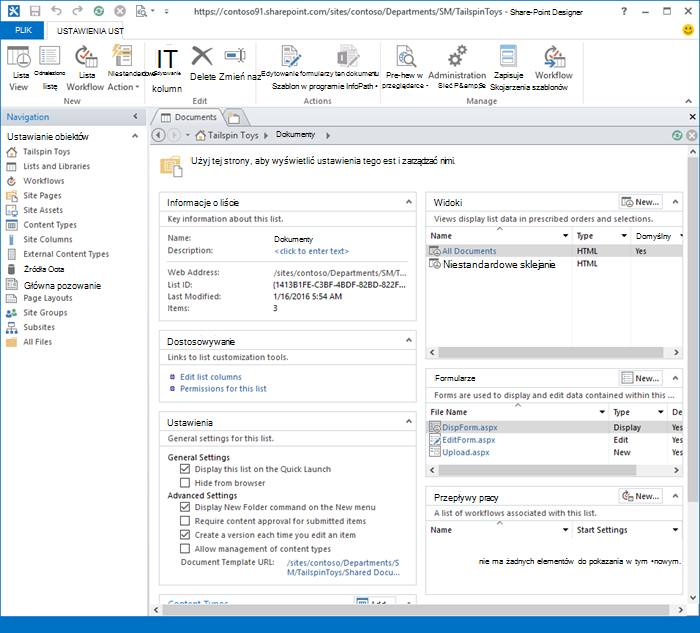
Task: Open the Name column dropdown in Widoki
Action: point(565,236)
